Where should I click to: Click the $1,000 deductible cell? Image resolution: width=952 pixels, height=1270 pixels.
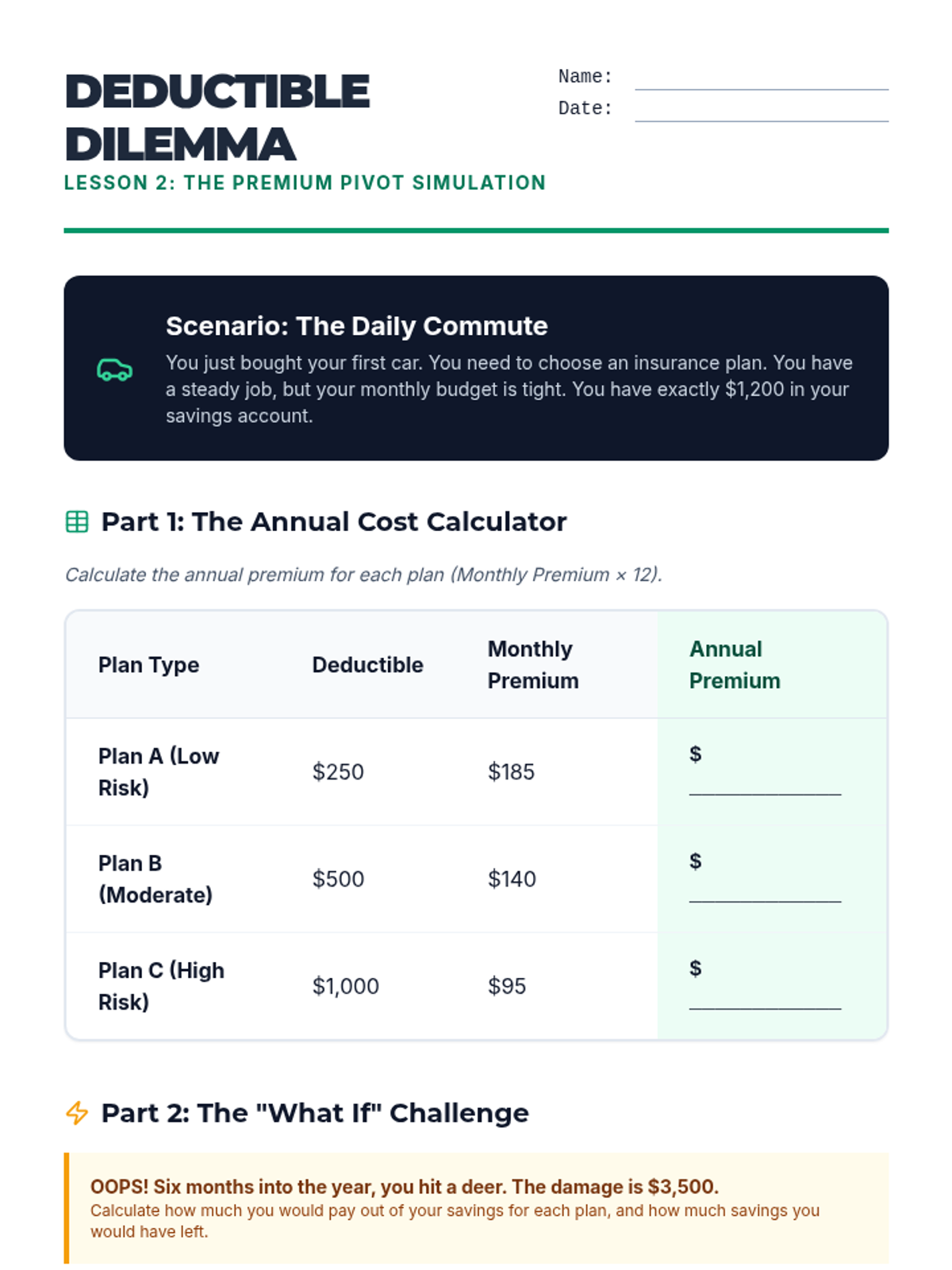click(x=346, y=986)
